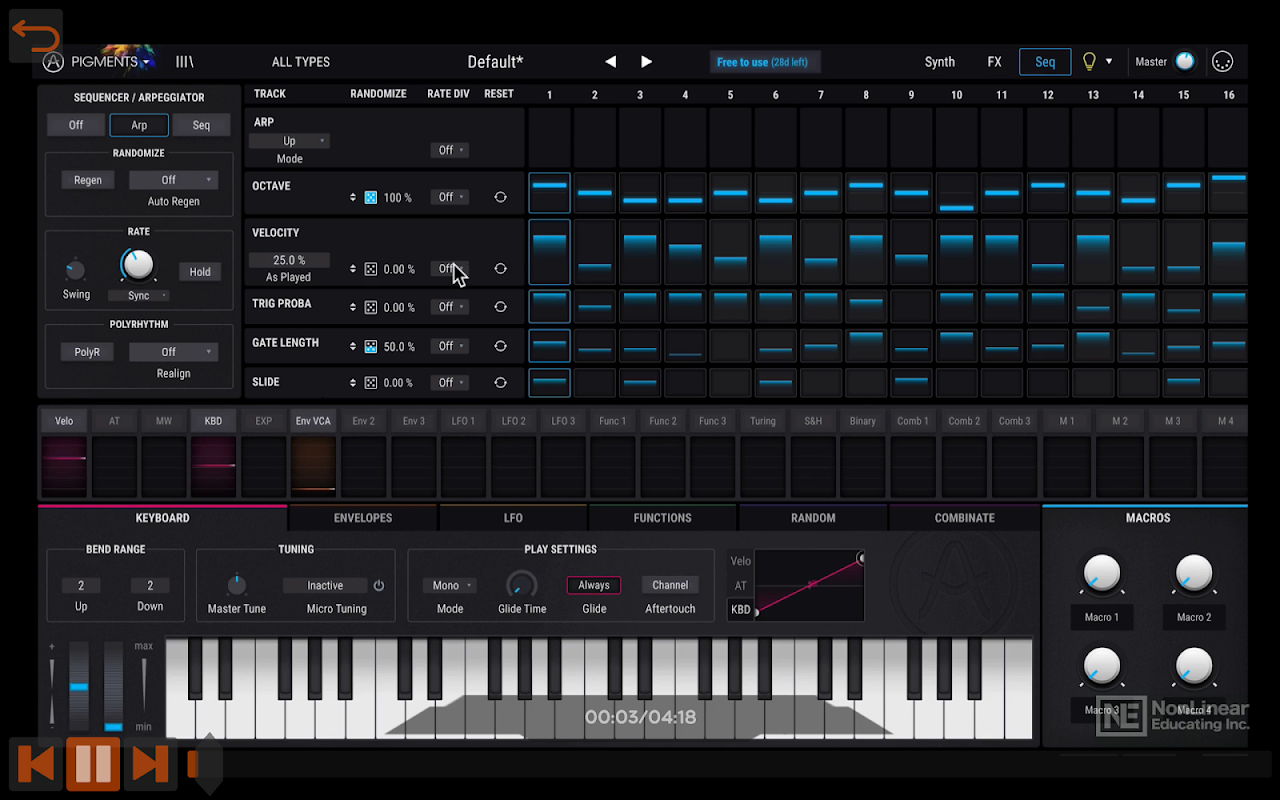This screenshot has height=800, width=1280.
Task: Click the bend range Up value field
Action: [81, 586]
